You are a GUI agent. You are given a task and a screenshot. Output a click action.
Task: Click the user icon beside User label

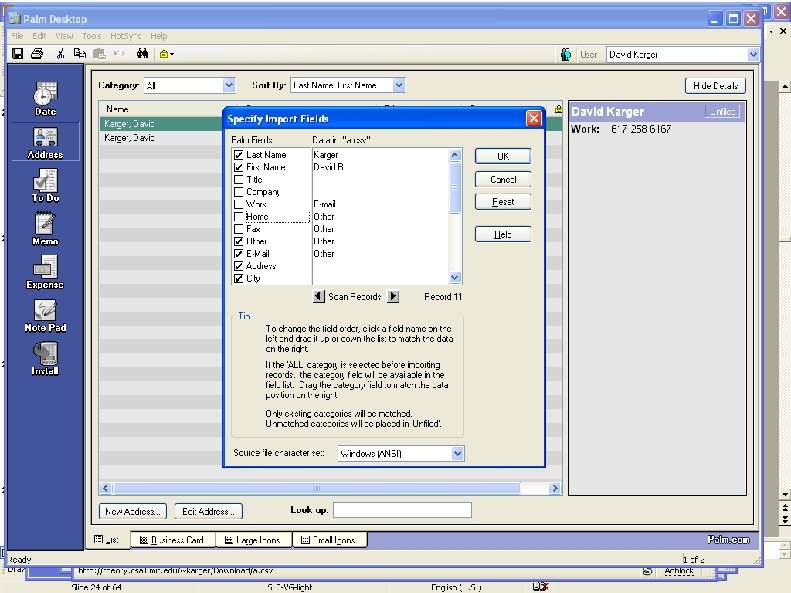click(566, 54)
